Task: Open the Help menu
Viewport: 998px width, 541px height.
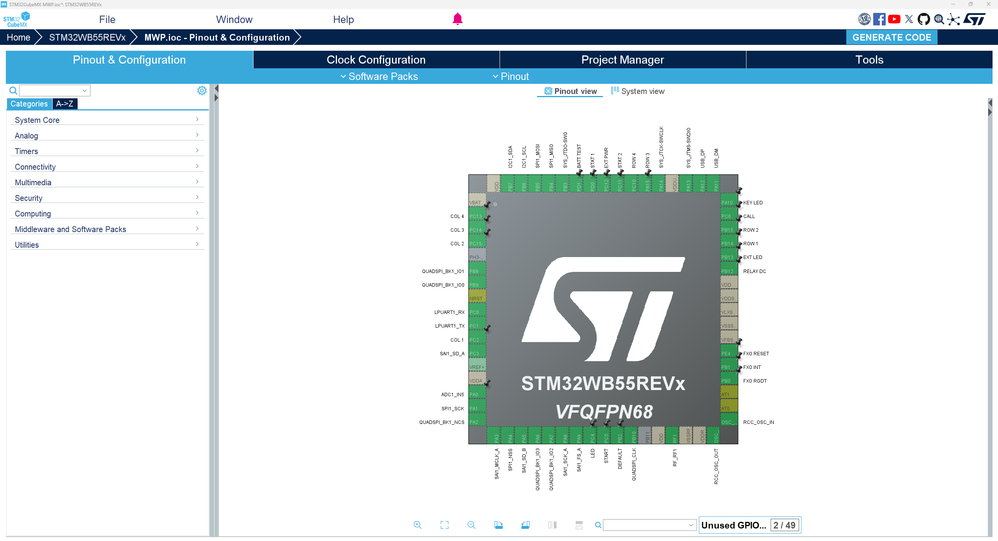Action: [x=343, y=20]
